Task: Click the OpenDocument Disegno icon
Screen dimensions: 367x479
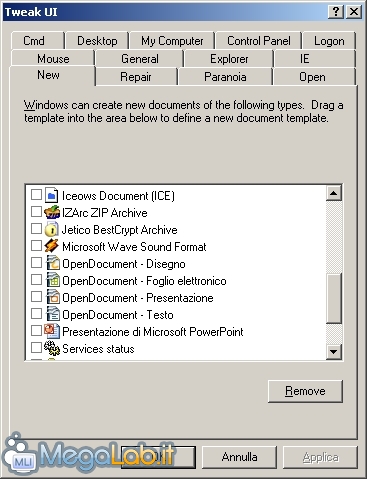Action: [52, 263]
